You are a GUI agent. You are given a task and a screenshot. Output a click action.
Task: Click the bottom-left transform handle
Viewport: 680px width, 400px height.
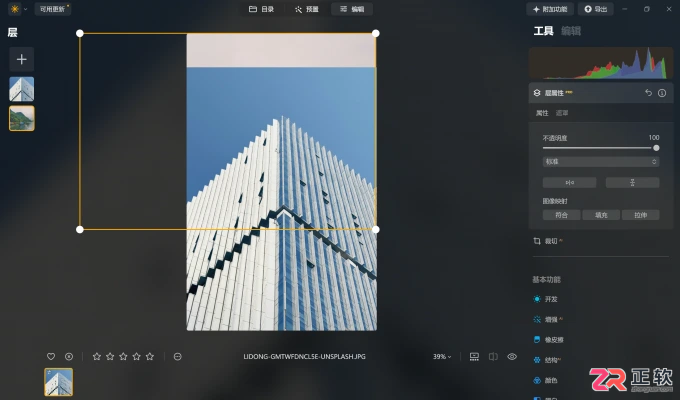coord(80,230)
